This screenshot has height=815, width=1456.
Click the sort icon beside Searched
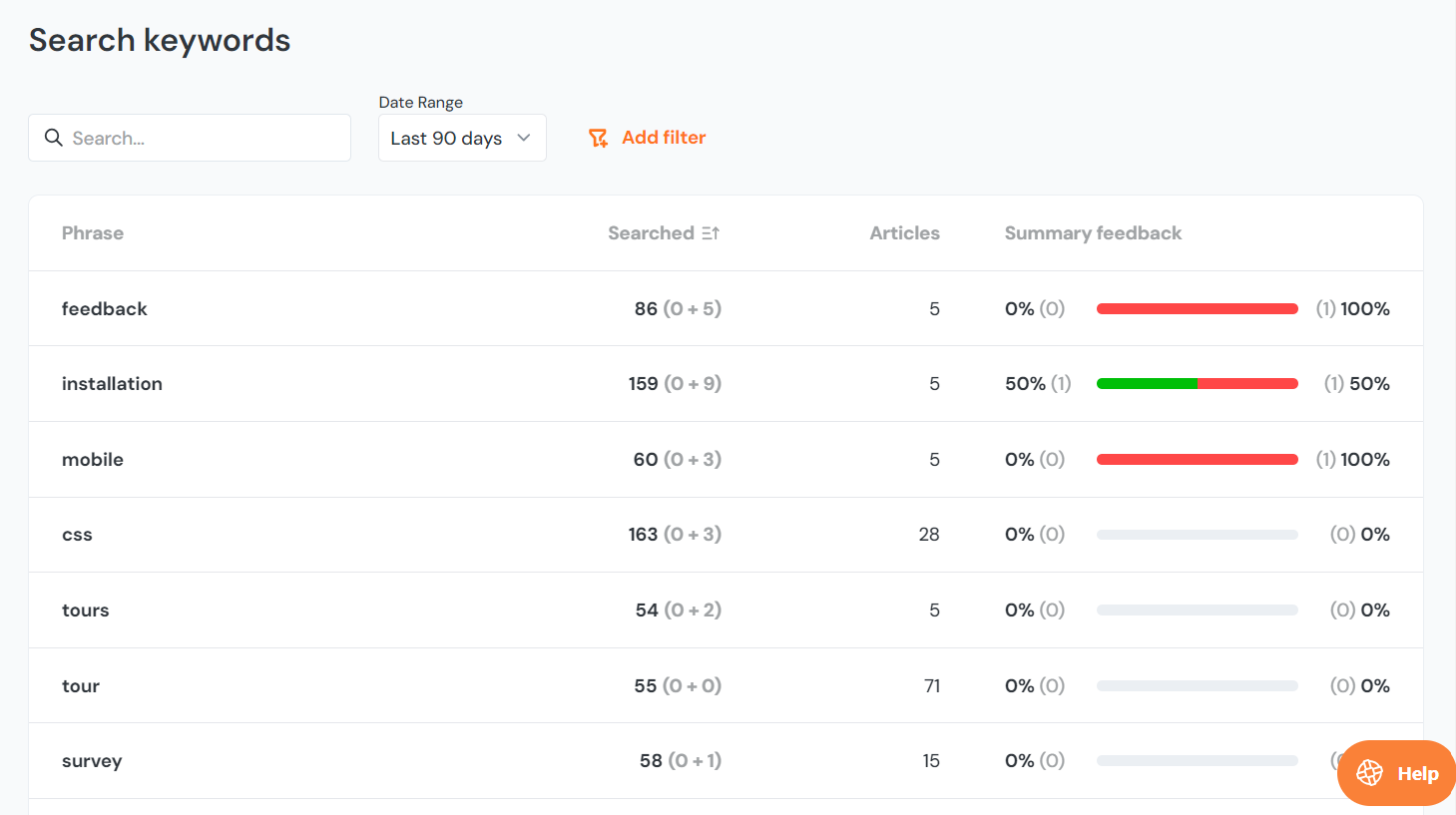[711, 233]
